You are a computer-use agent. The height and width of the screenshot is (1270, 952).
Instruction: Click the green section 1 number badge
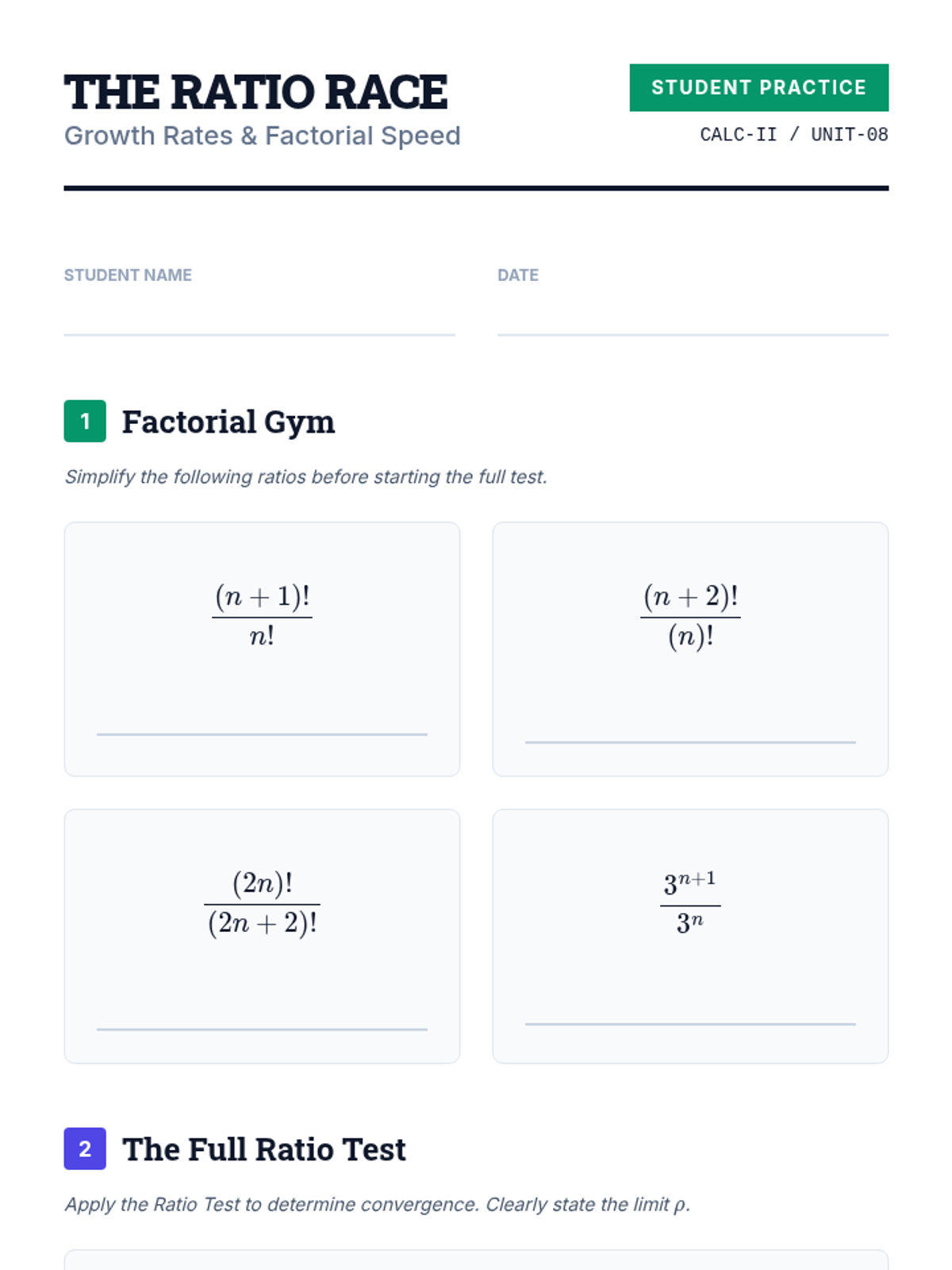85,421
